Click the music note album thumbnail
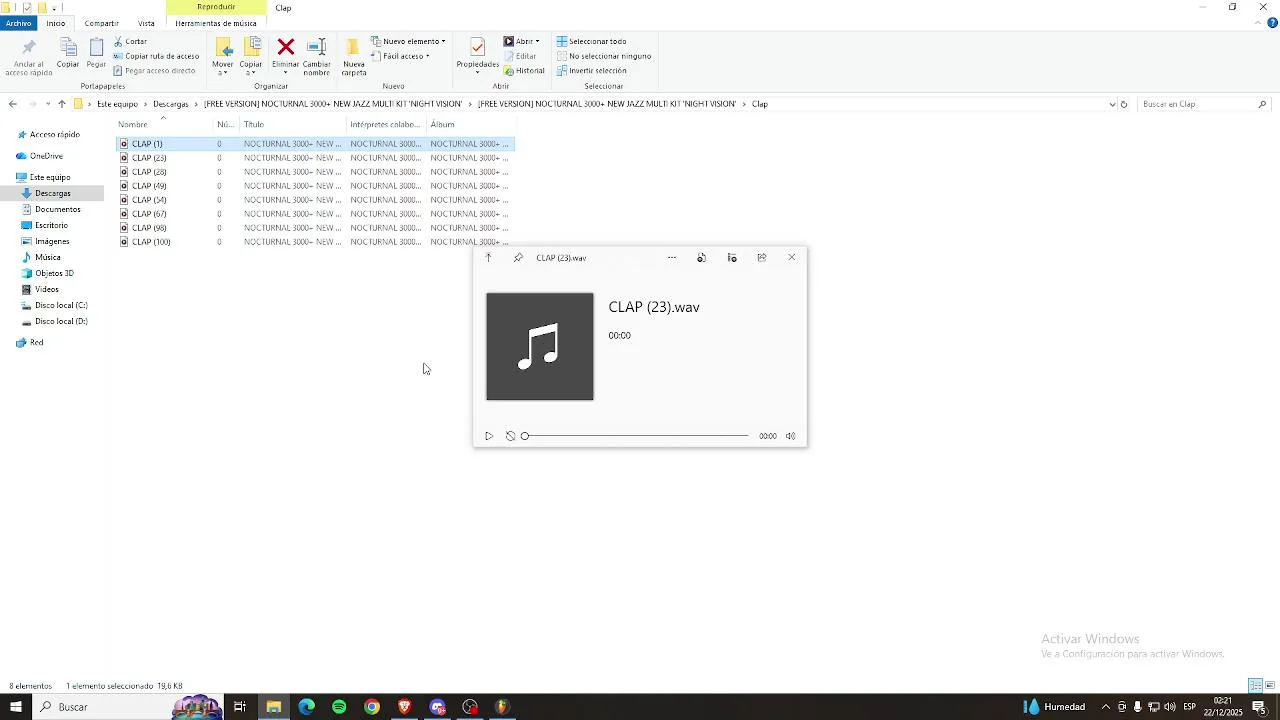 [540, 347]
